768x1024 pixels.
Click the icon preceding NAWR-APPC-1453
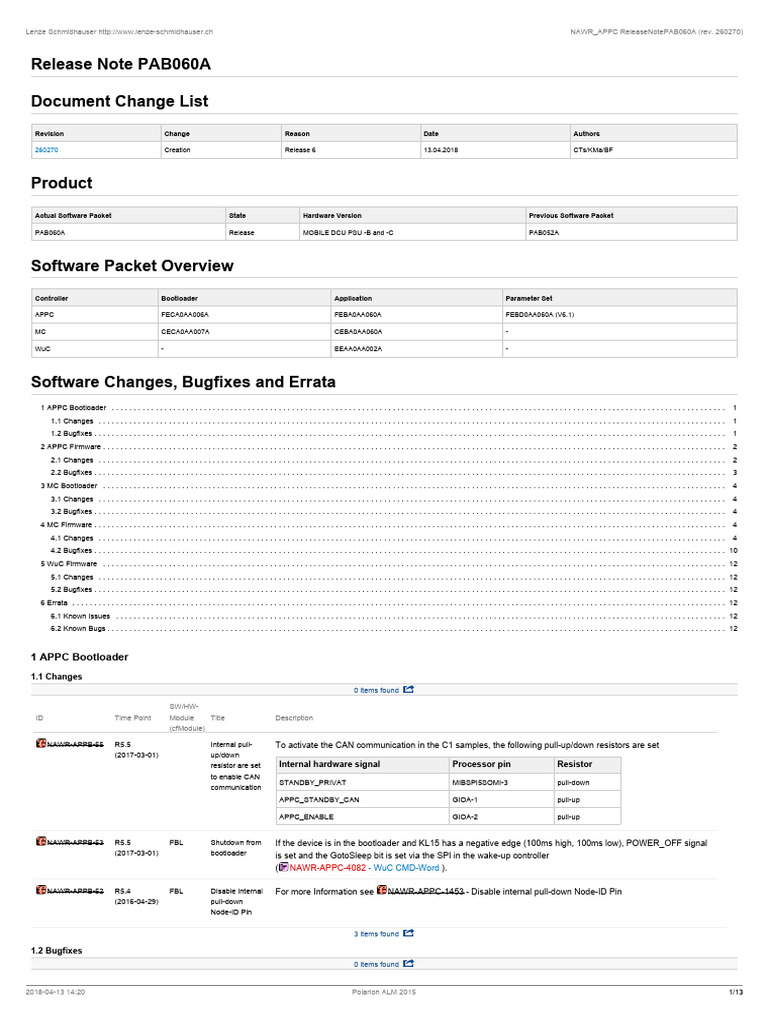tap(382, 890)
